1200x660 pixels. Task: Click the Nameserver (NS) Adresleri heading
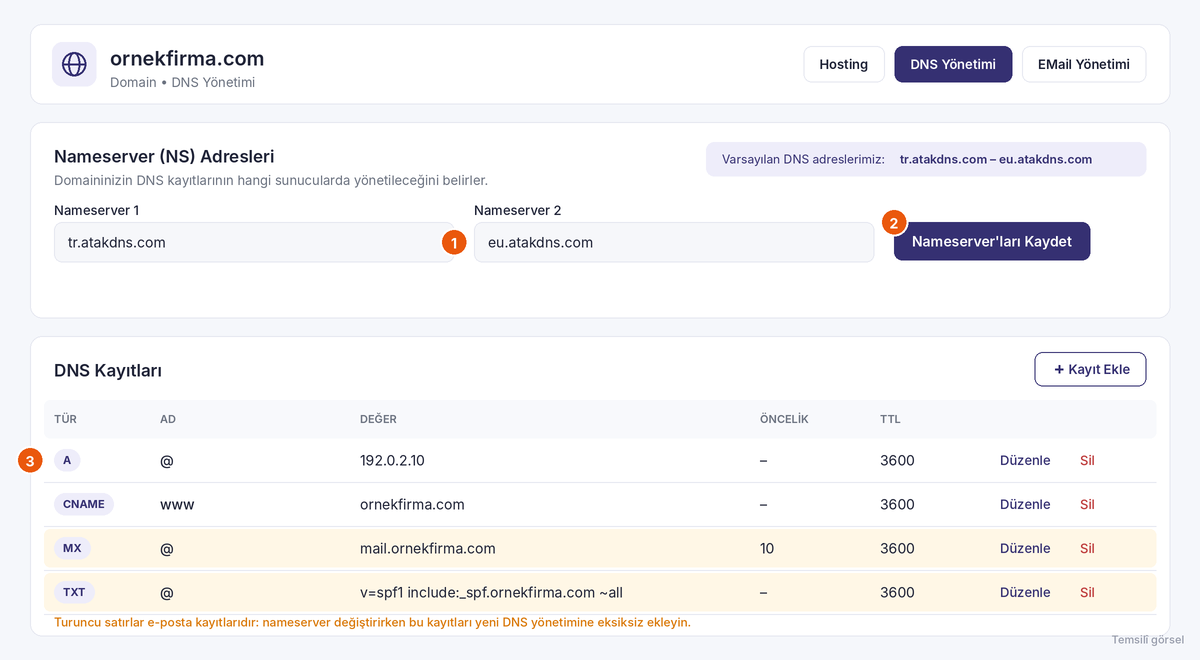click(x=164, y=156)
